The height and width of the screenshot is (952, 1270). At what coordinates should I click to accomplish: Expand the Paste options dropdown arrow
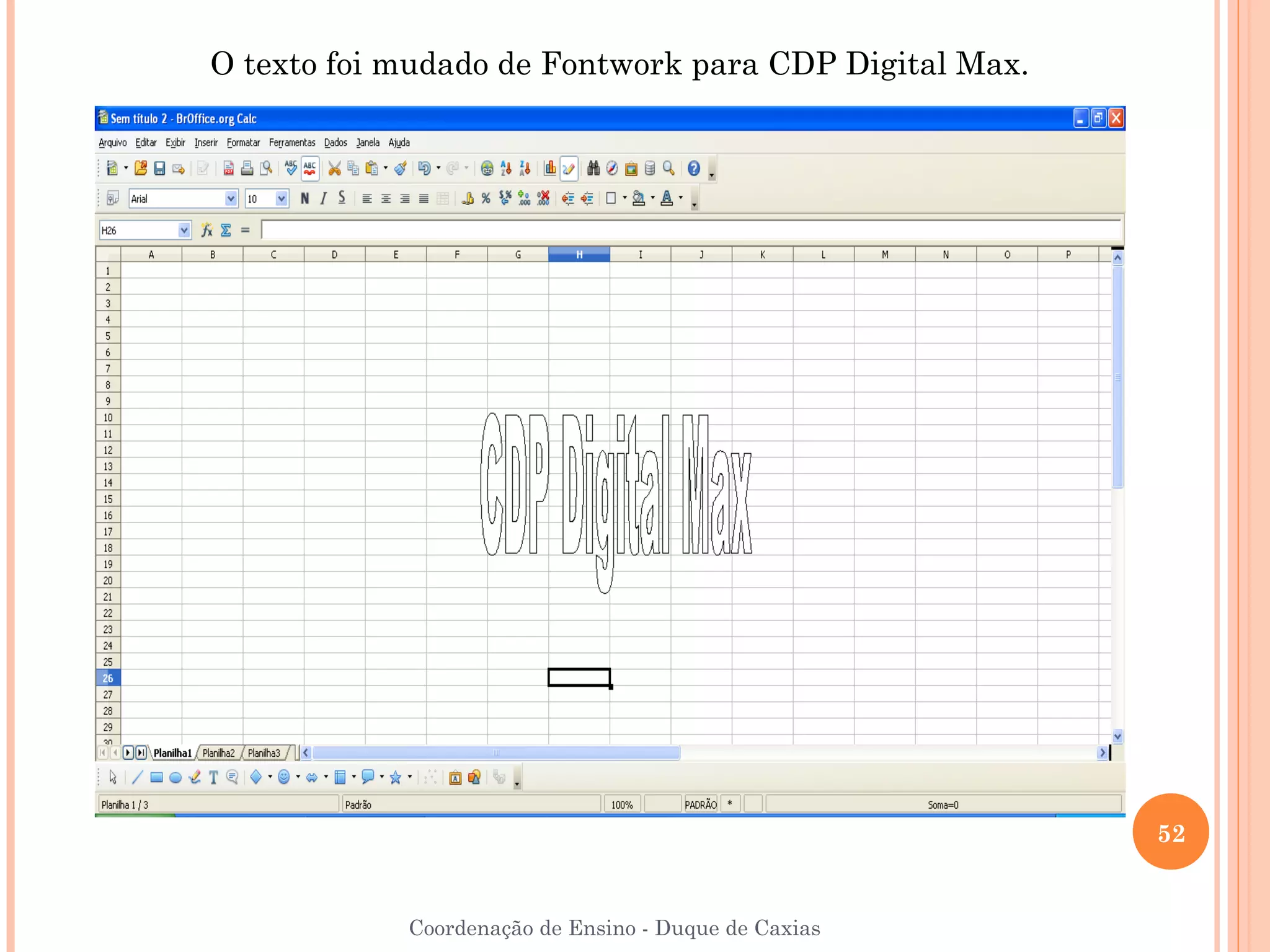(x=386, y=169)
